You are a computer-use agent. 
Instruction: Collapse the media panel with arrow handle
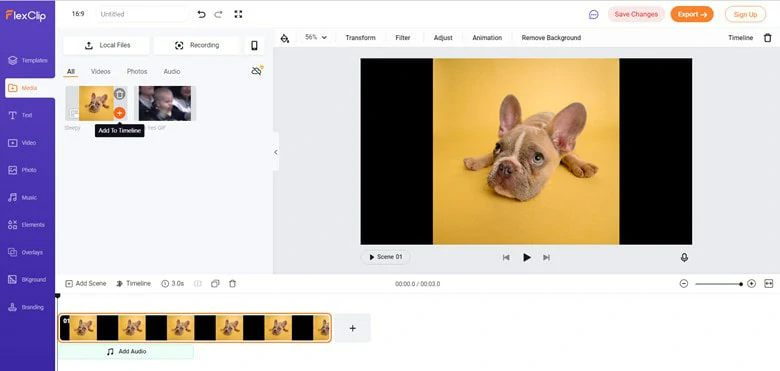(x=276, y=152)
